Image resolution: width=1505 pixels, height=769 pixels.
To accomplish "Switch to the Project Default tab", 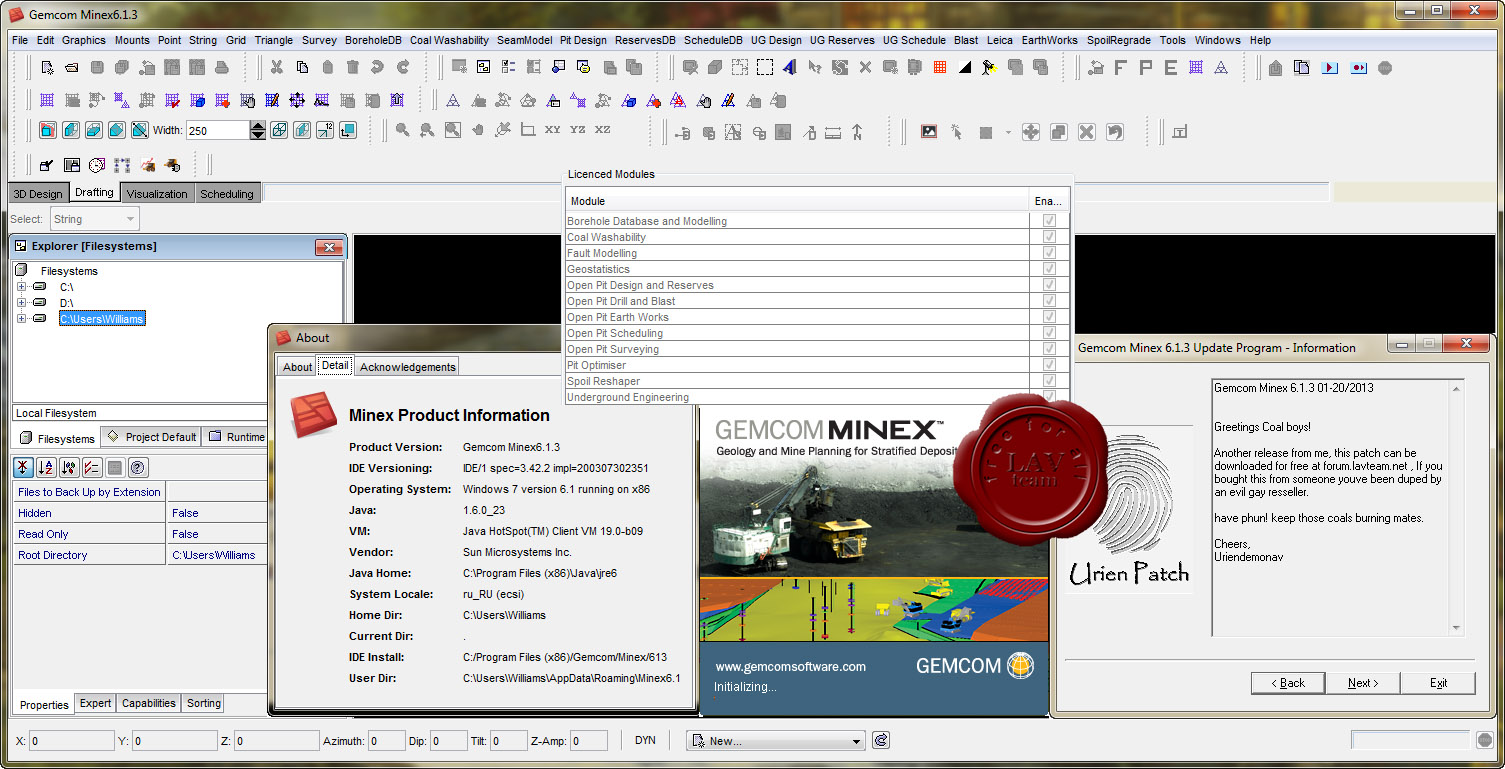I will point(151,437).
